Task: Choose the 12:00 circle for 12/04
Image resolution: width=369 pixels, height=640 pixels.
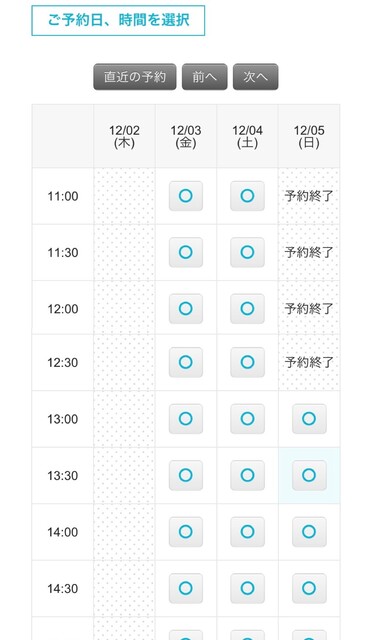Action: (247, 309)
